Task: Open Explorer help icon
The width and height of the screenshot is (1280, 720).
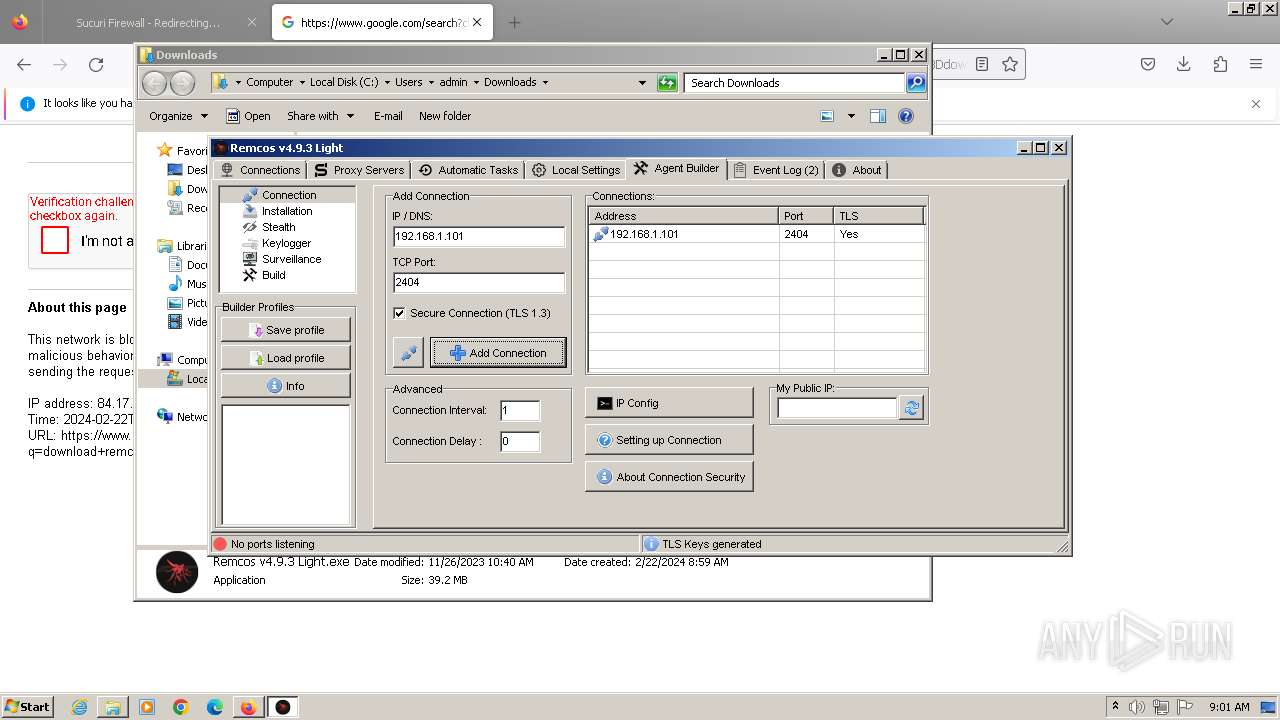Action: pos(906,116)
